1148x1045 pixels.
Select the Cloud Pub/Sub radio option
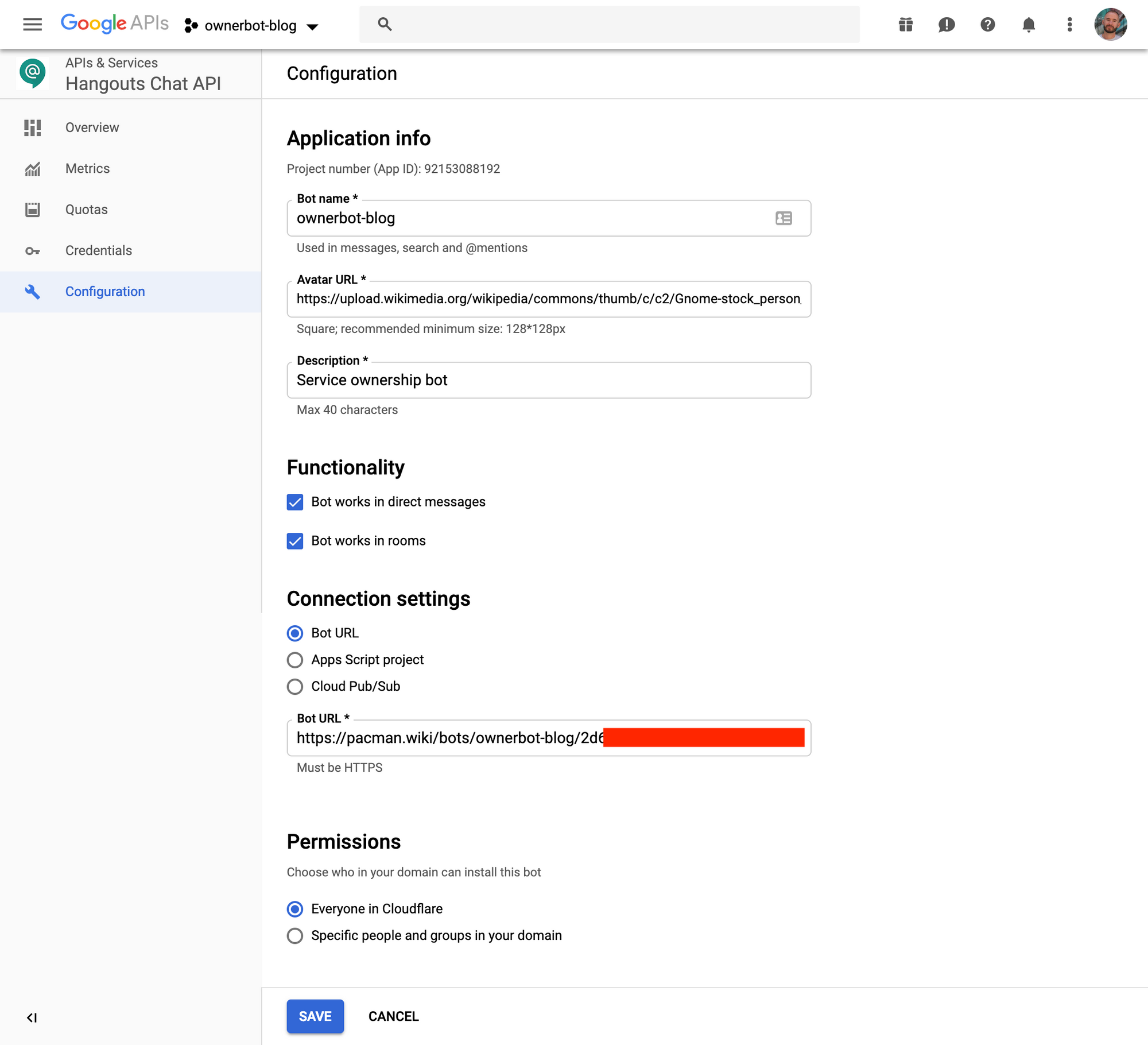[x=295, y=687]
